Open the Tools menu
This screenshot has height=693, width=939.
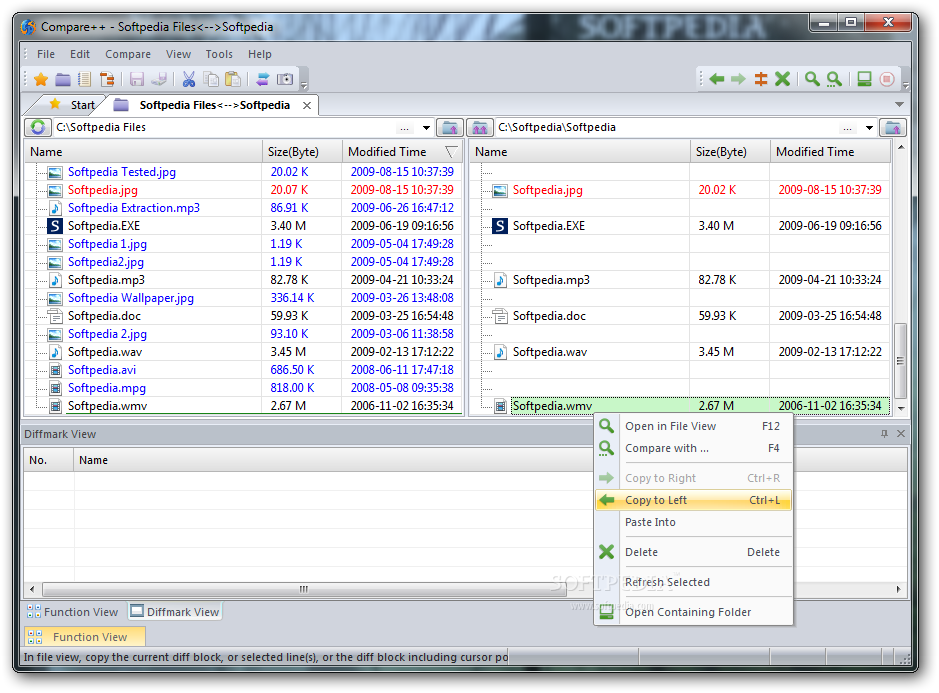pyautogui.click(x=219, y=54)
